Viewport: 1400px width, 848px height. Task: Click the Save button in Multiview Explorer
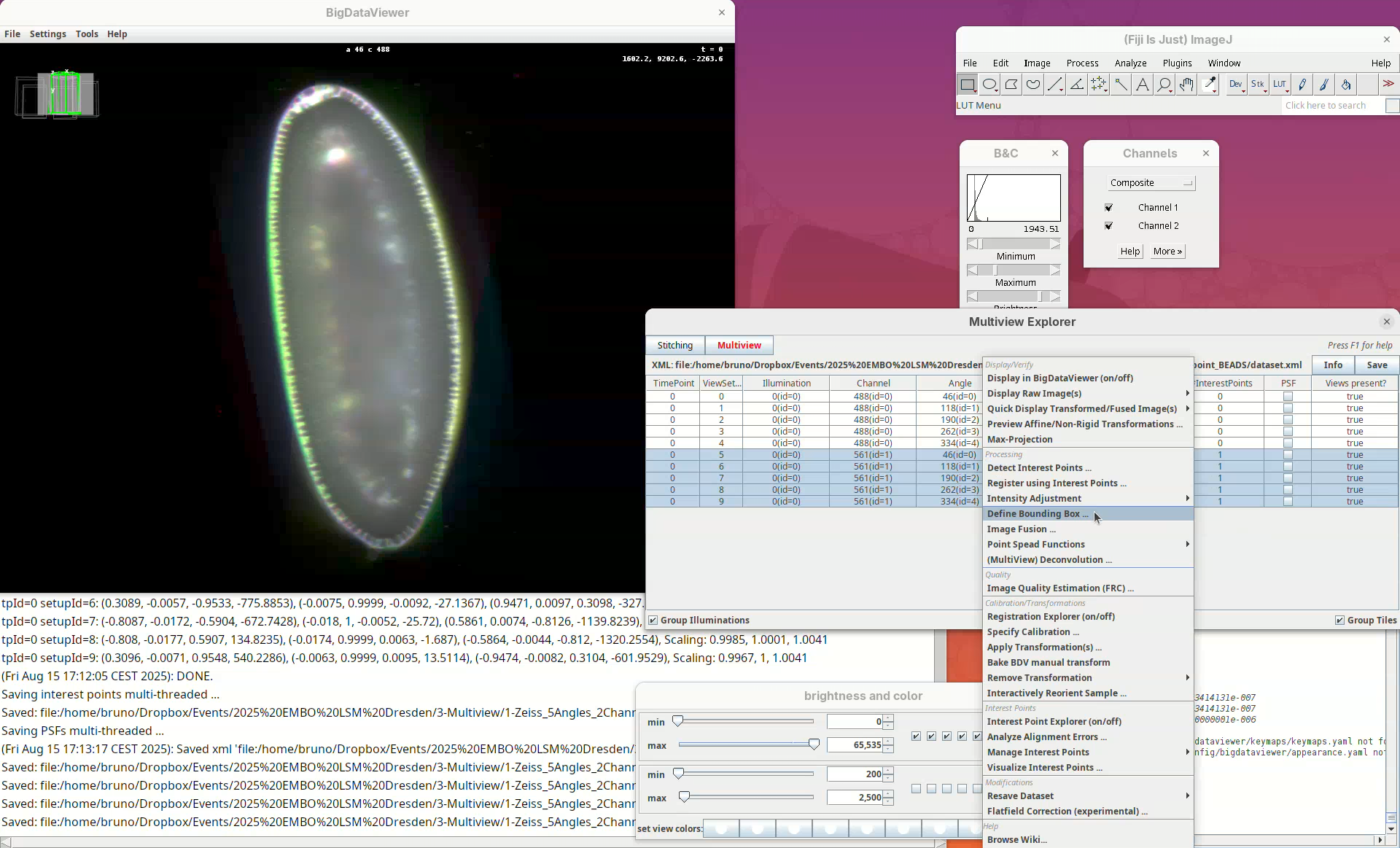(x=1377, y=365)
